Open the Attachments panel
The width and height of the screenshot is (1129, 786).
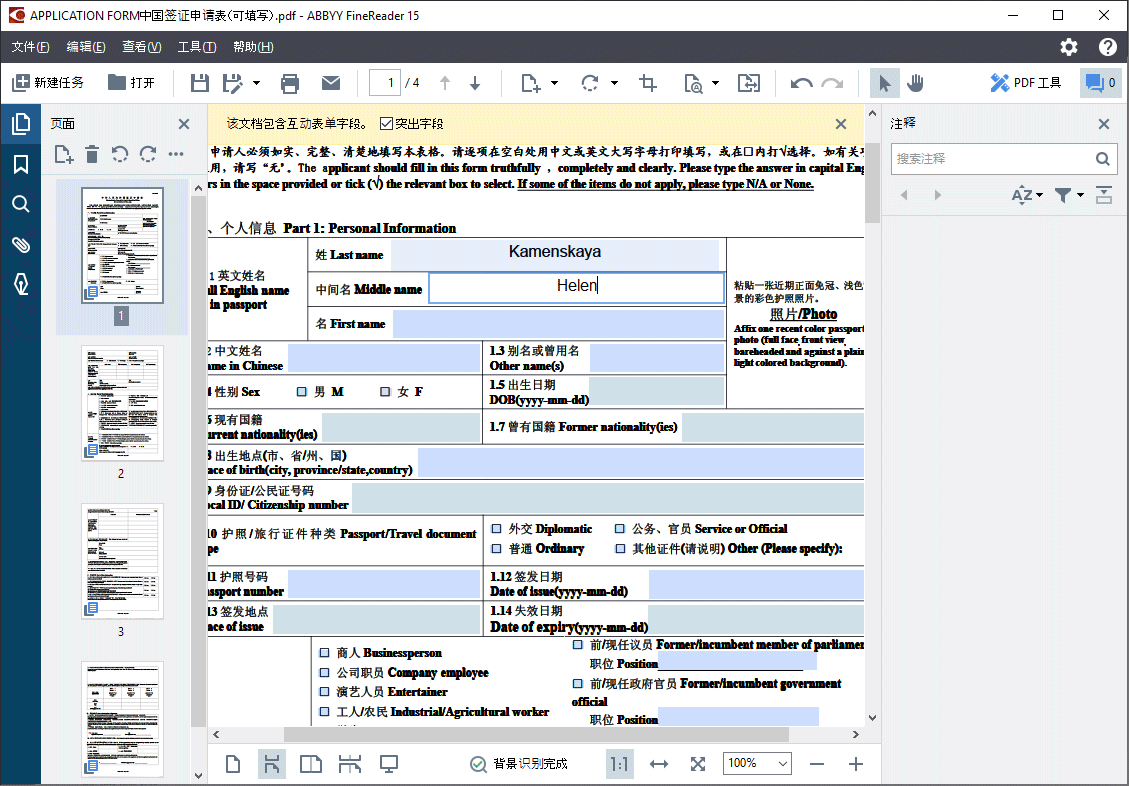tap(21, 244)
